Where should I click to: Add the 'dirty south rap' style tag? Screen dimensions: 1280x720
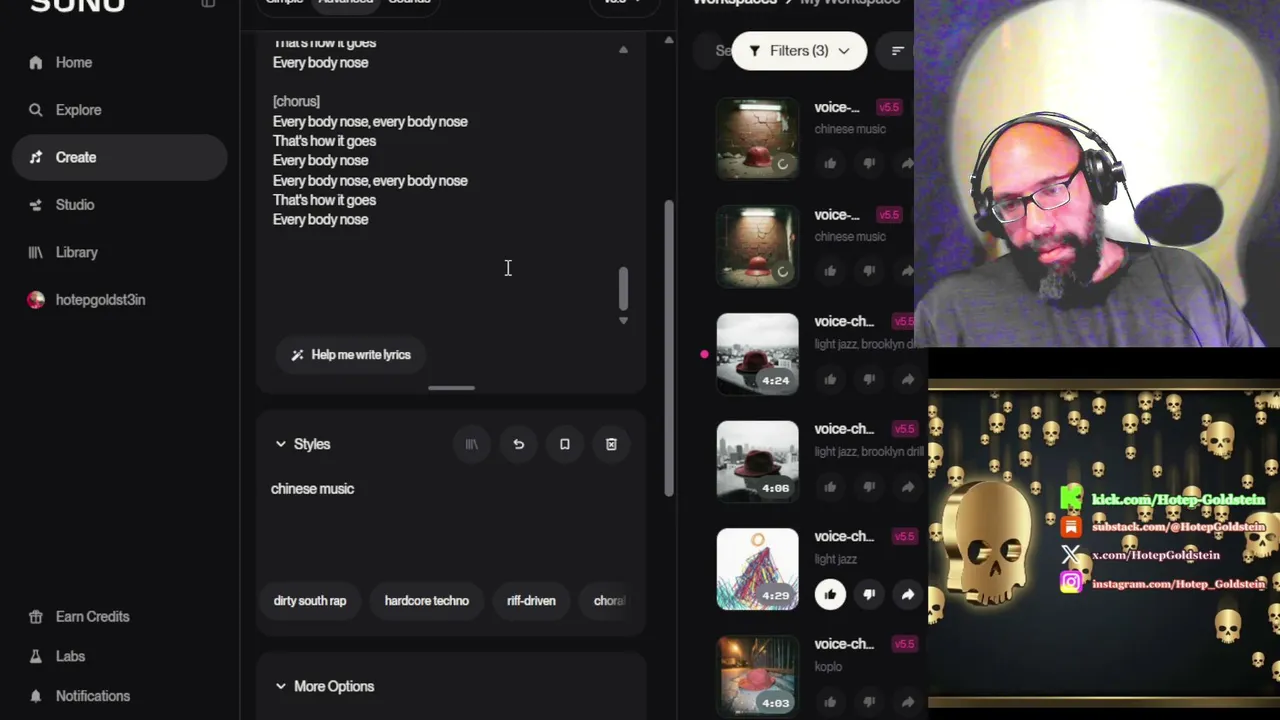click(x=310, y=601)
